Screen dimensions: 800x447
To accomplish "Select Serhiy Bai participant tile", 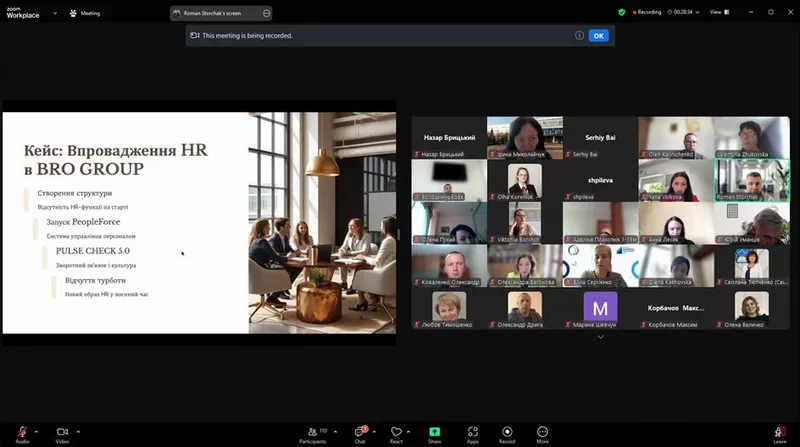I will pyautogui.click(x=601, y=138).
